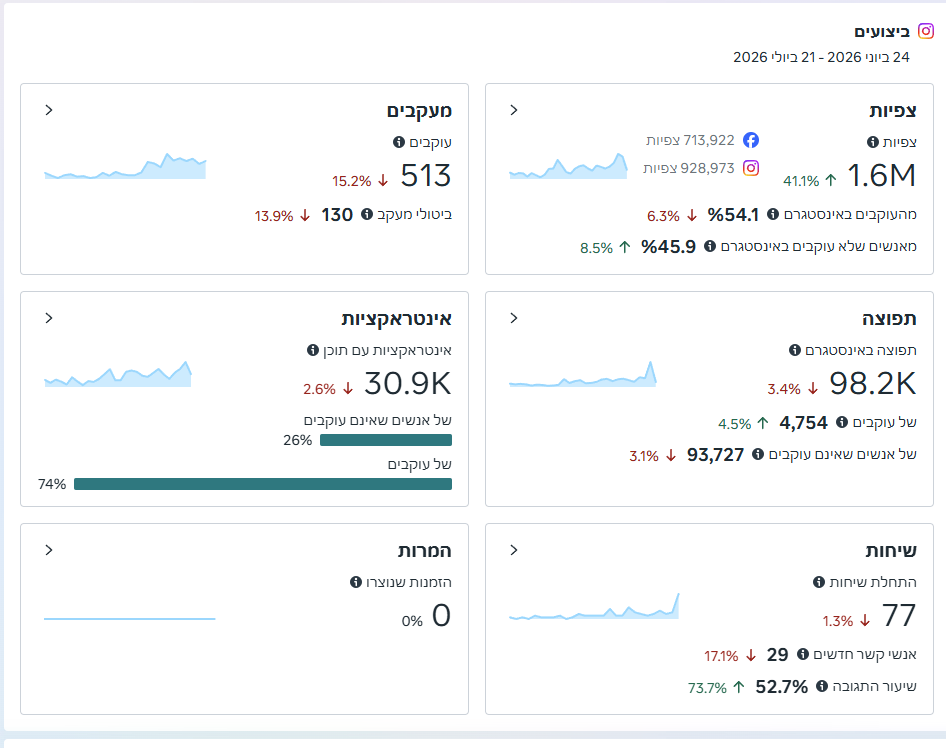Screen dimensions: 946x748
Task: Click the שיחות card title
Action: pos(891,551)
